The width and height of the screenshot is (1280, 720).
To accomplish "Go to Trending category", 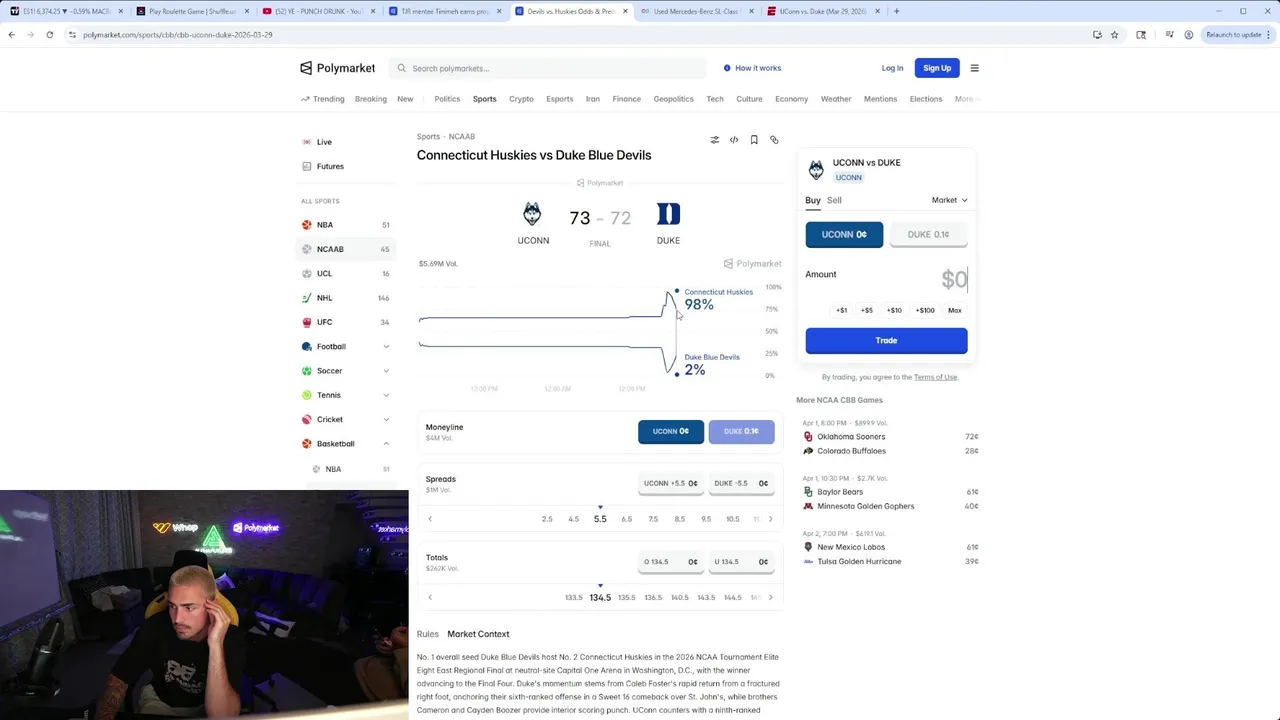I will pyautogui.click(x=322, y=99).
